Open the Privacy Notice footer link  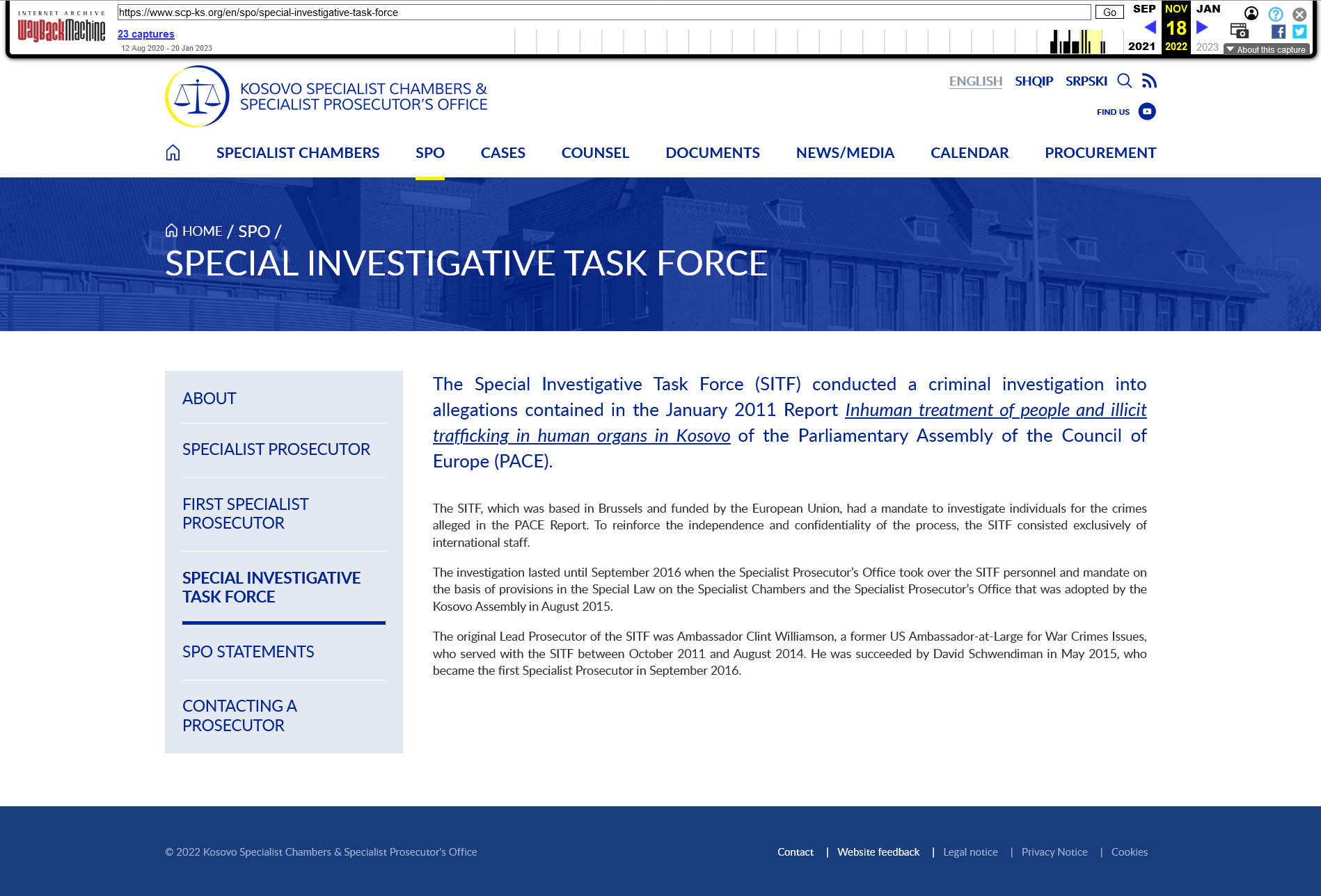1054,852
